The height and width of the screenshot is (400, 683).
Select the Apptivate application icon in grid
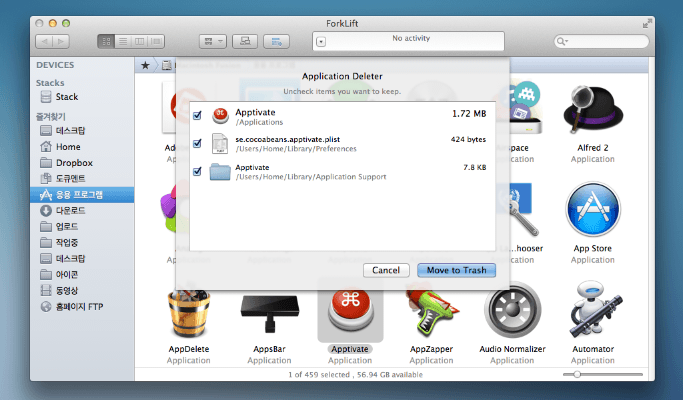[x=350, y=310]
